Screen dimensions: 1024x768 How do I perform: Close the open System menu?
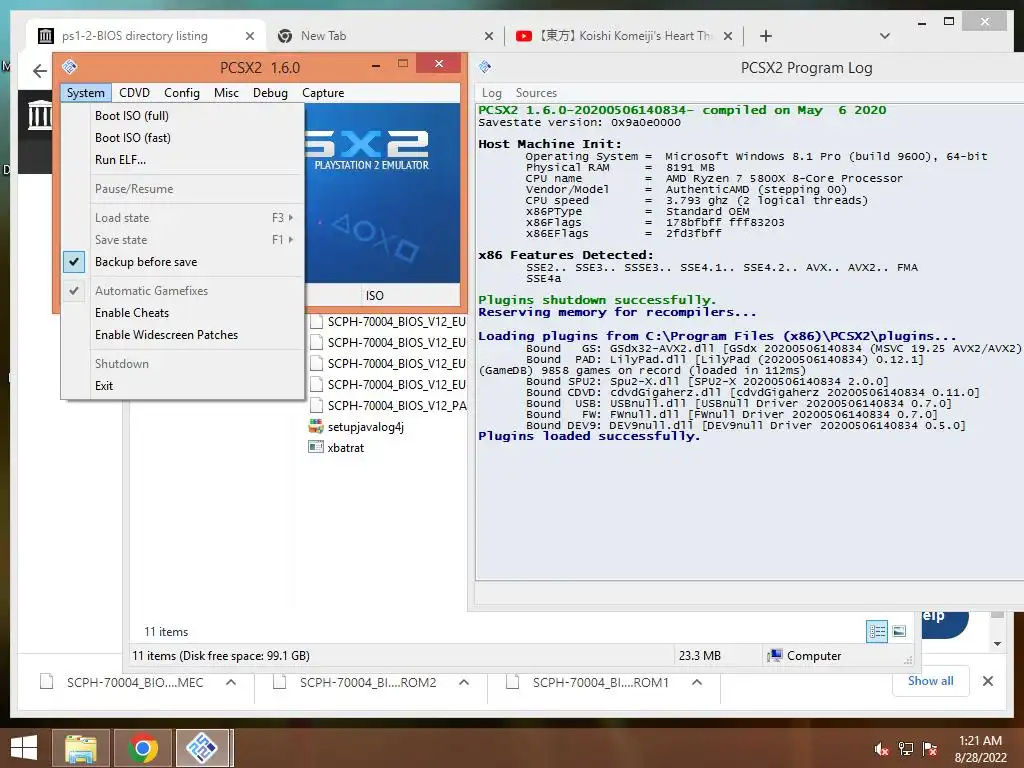click(x=86, y=93)
